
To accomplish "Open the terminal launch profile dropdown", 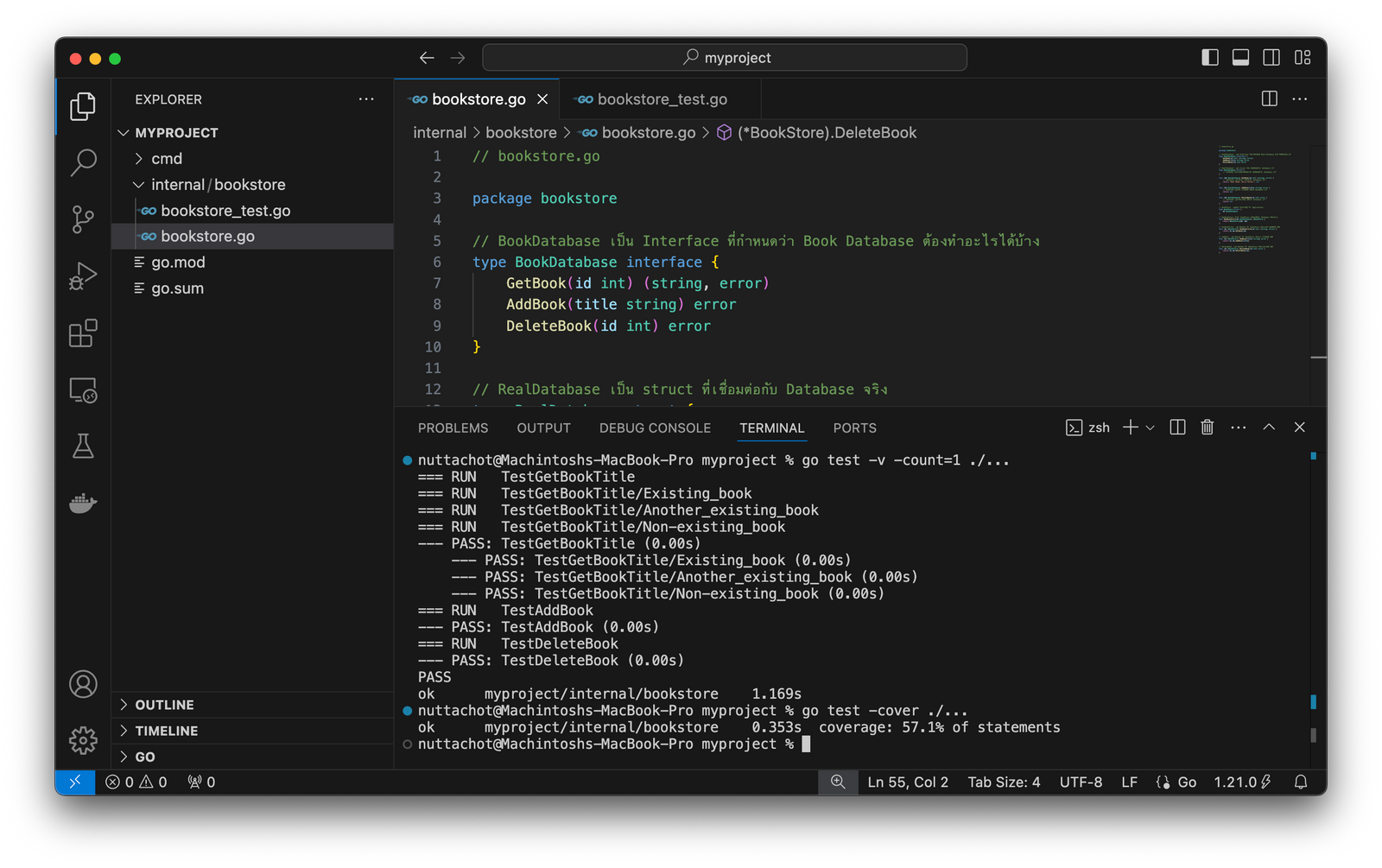I will [1150, 427].
